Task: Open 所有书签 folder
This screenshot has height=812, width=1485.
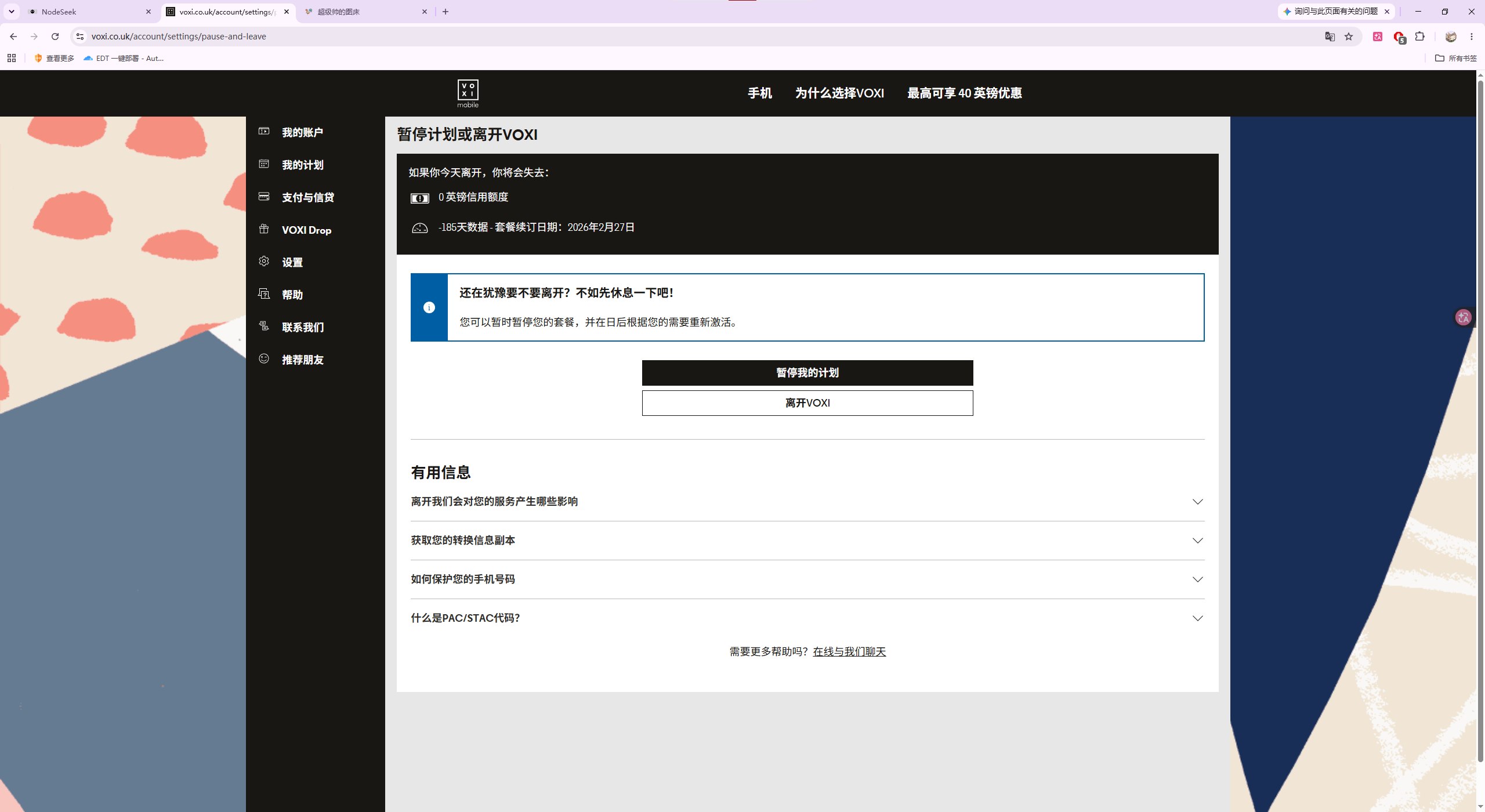Action: 1455,58
